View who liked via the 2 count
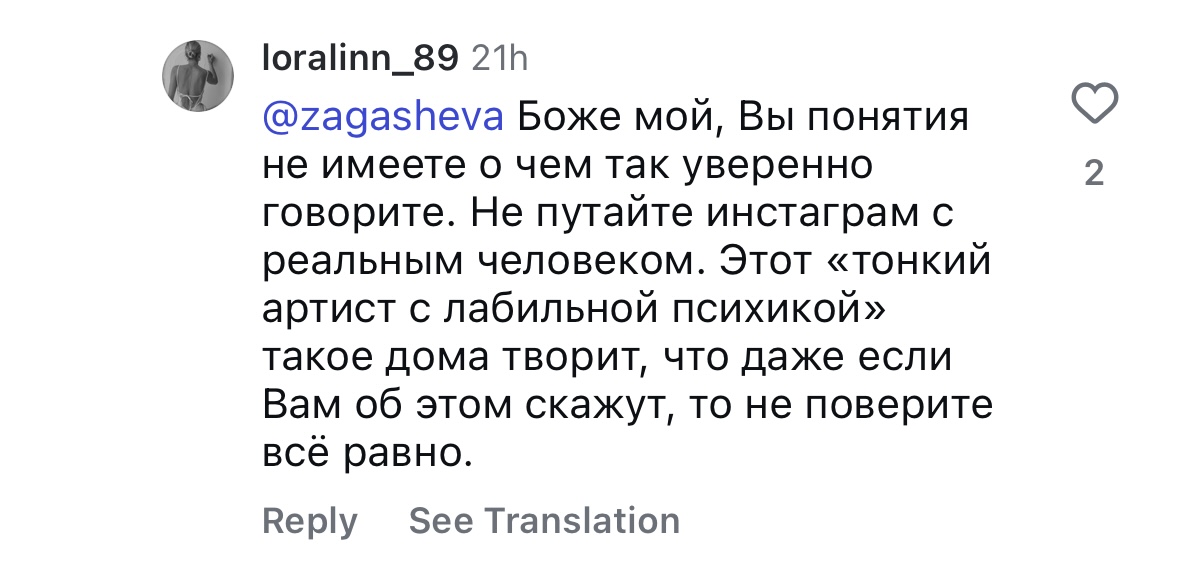The image size is (1179, 585). click(x=1095, y=173)
